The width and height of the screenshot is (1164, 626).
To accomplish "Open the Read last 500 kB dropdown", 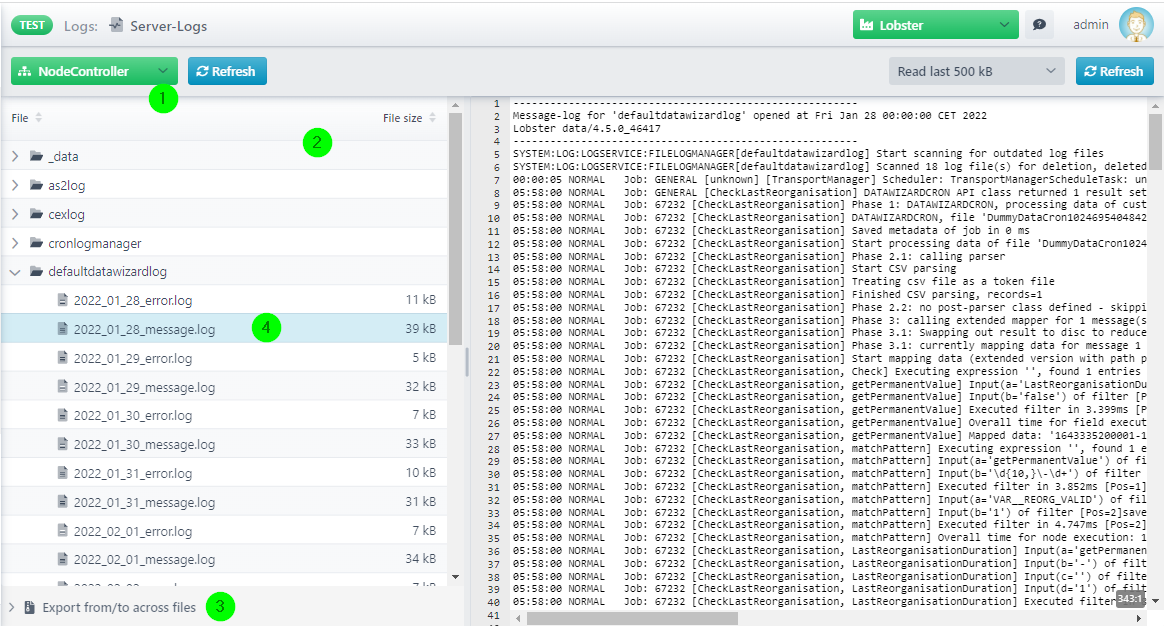I will point(976,71).
